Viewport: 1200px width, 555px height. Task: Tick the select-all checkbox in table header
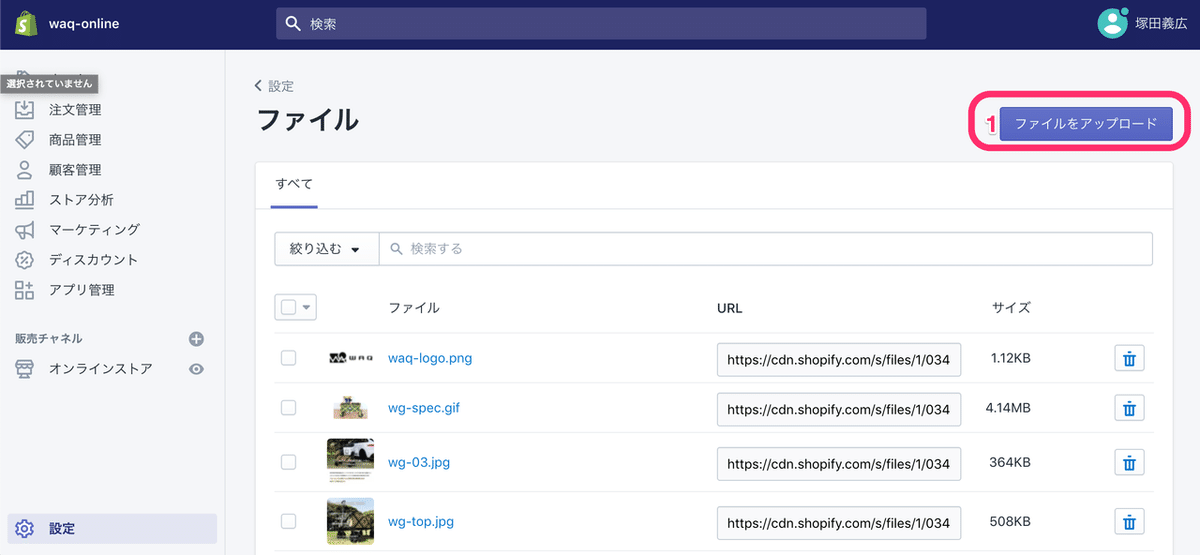tap(288, 308)
